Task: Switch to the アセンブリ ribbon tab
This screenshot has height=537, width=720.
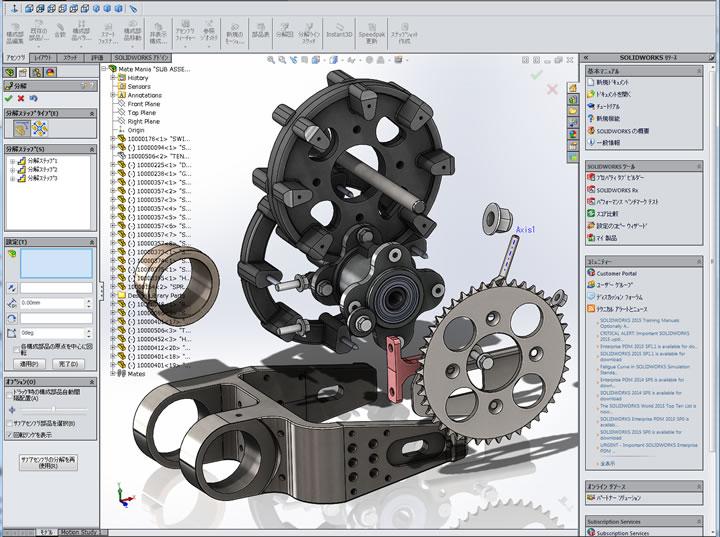Action: point(16,58)
